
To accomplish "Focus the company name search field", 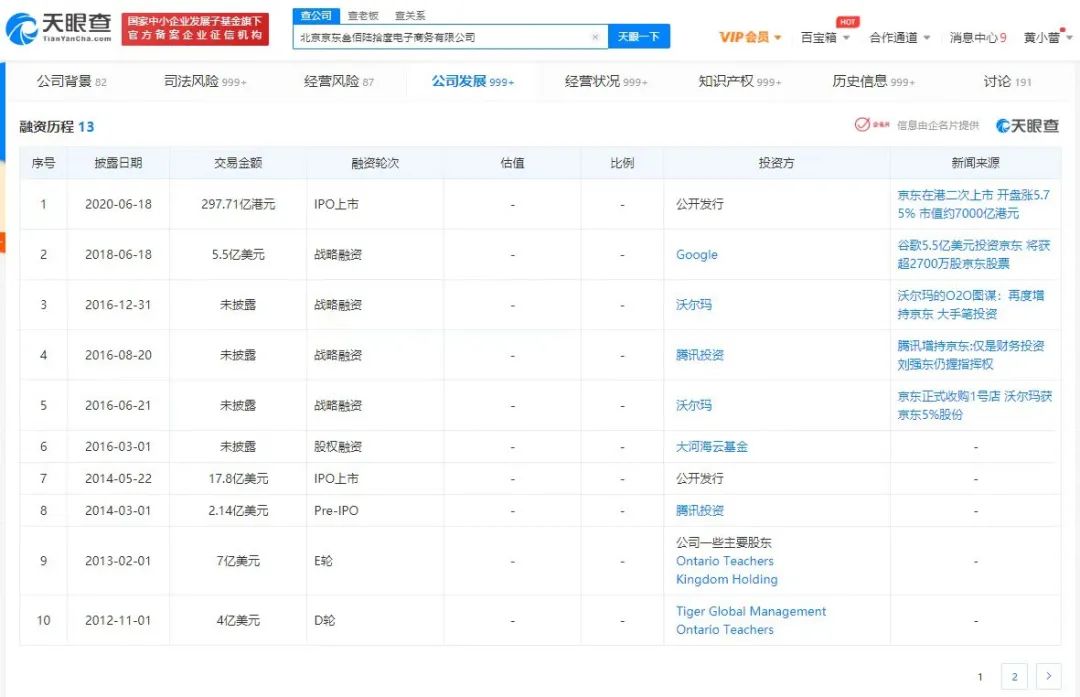I will point(443,37).
